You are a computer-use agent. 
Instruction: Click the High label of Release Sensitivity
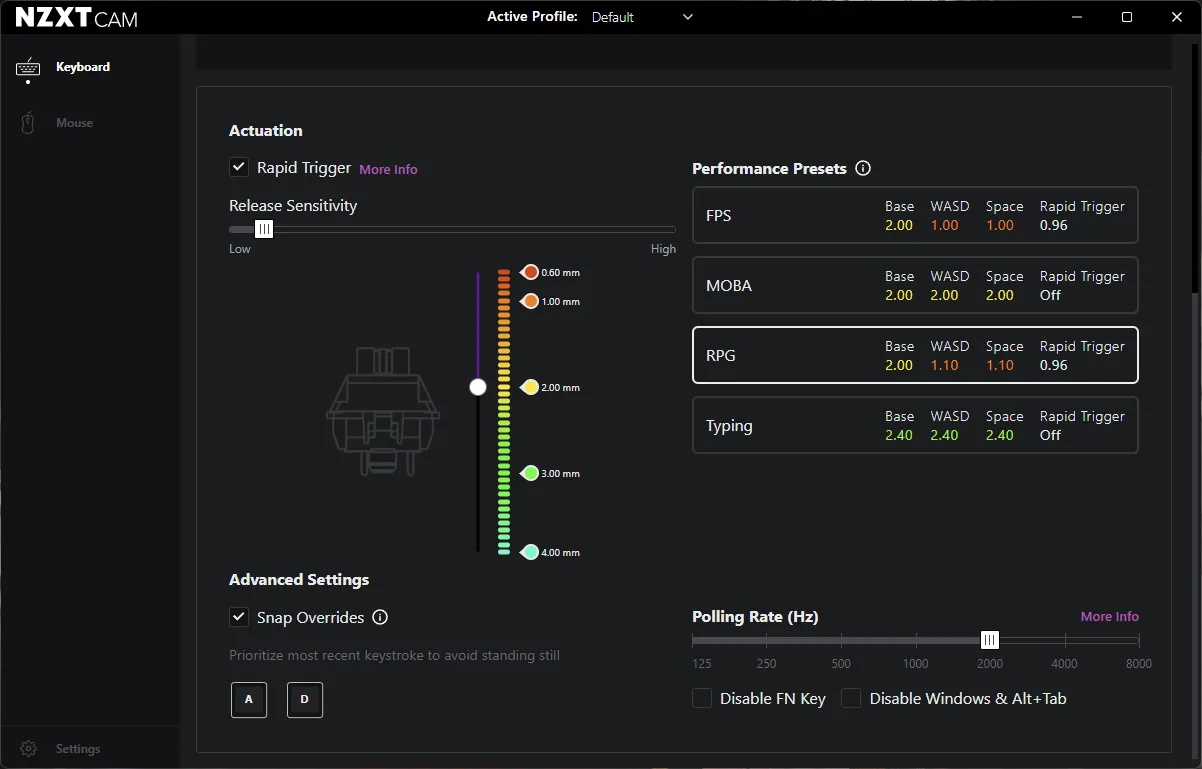coord(663,249)
